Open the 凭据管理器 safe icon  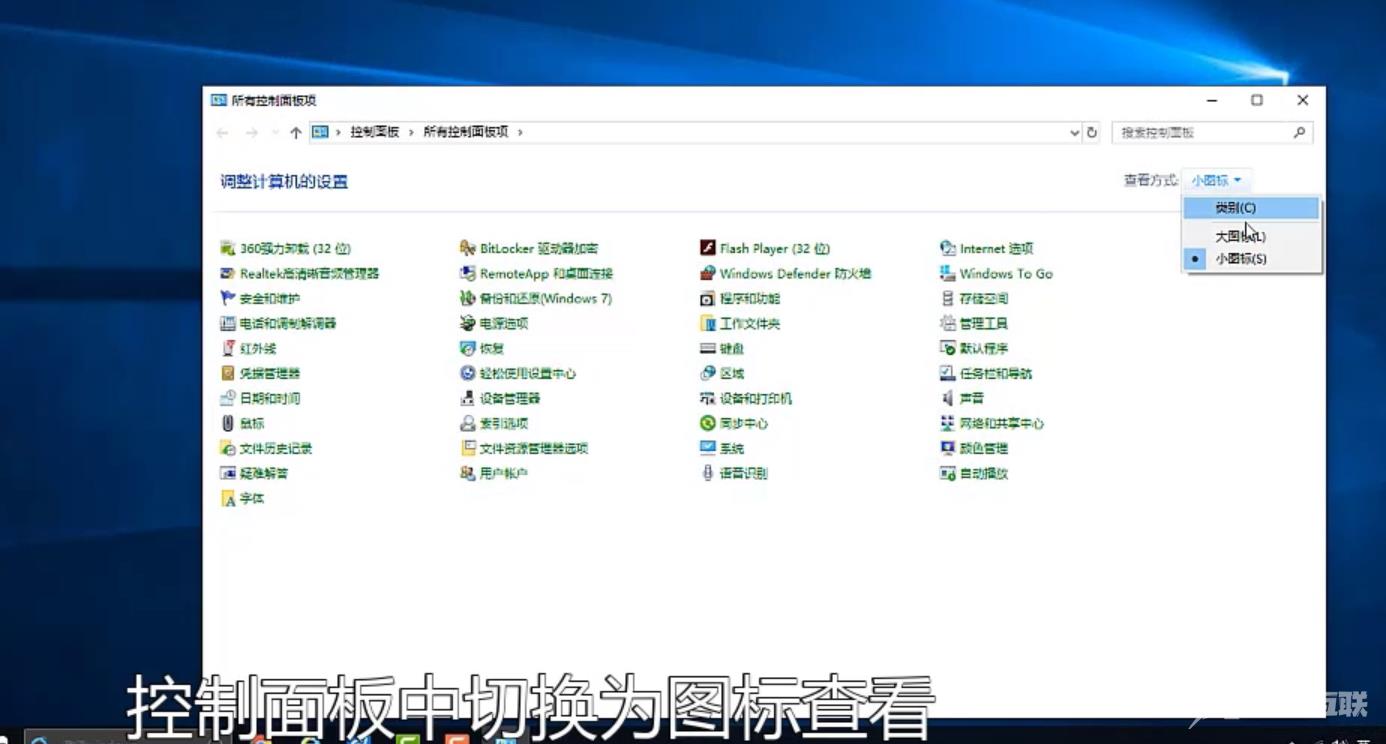[x=228, y=373]
